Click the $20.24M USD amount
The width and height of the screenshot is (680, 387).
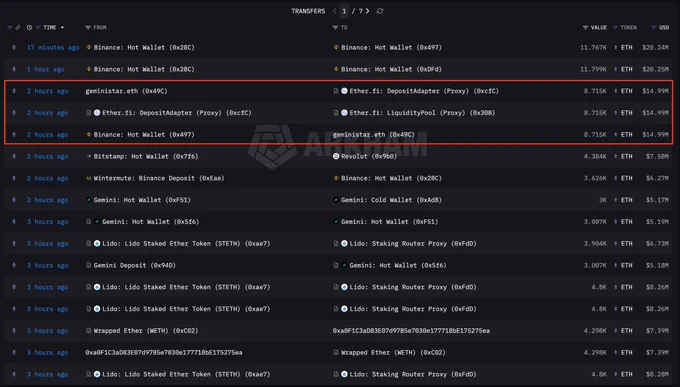pyautogui.click(x=655, y=47)
